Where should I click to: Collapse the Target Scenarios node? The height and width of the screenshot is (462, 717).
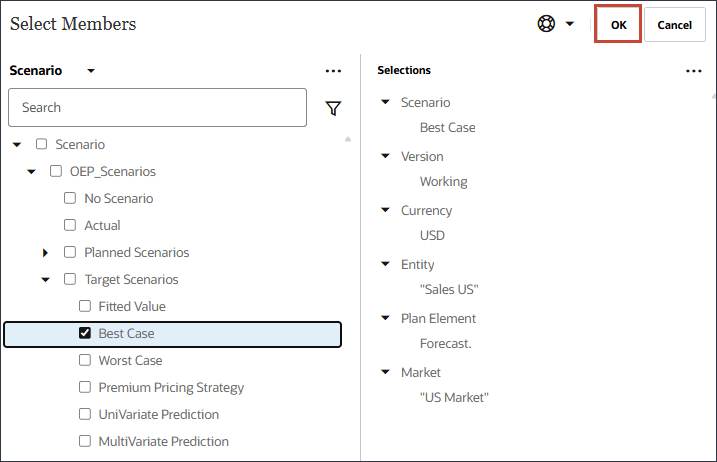(45, 280)
